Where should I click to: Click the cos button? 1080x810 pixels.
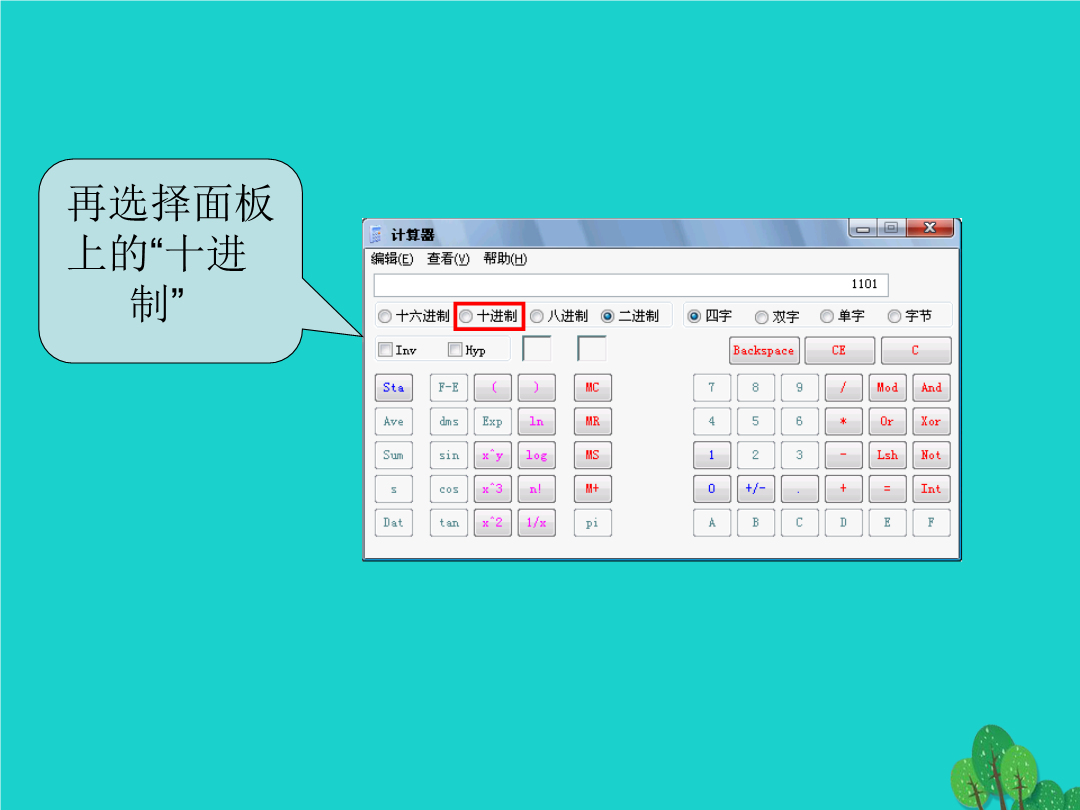tap(449, 489)
